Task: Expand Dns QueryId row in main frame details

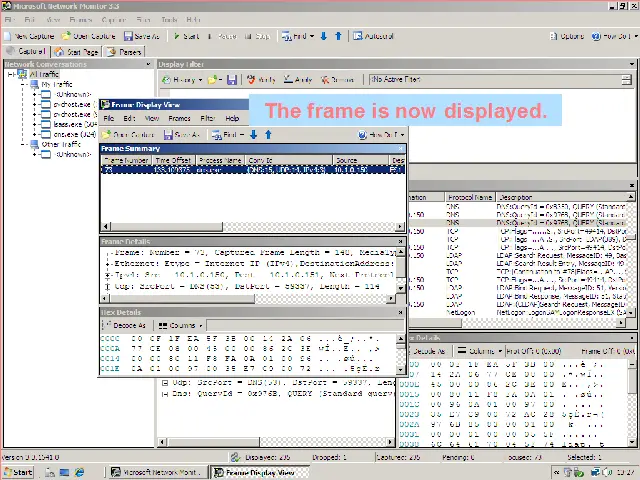Action: 165,394
